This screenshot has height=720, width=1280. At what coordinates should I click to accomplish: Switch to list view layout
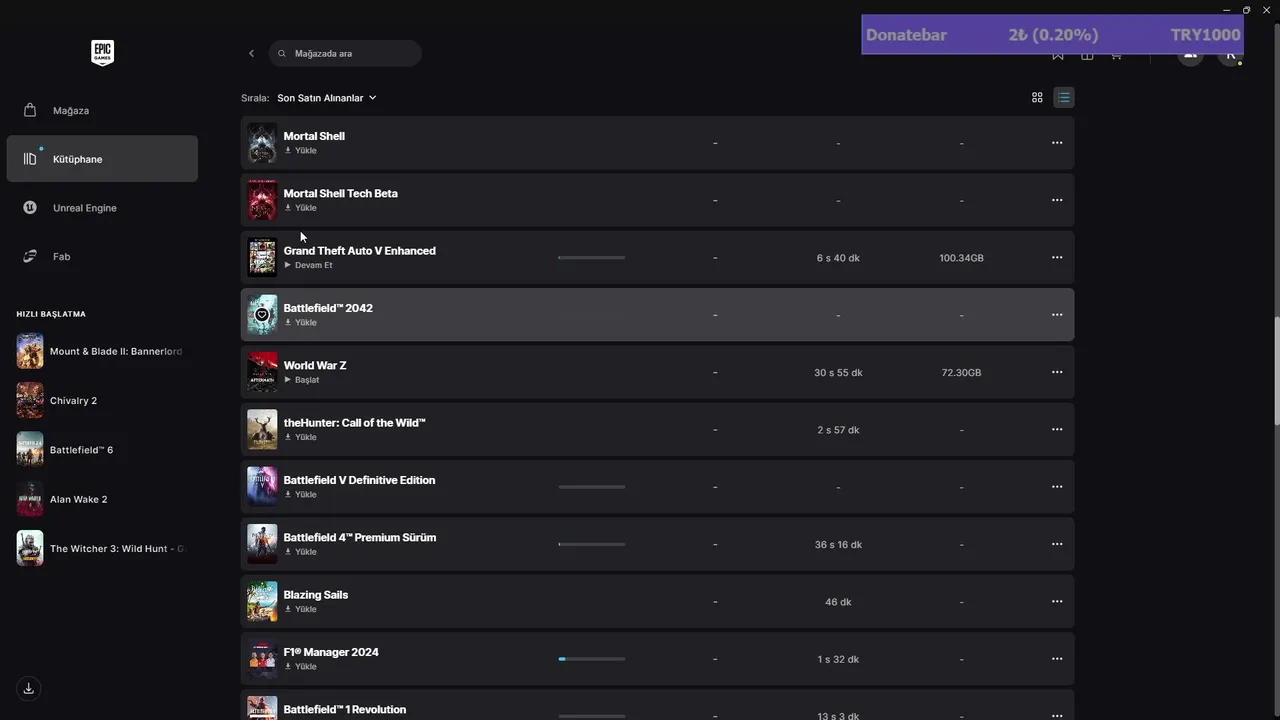1063,98
